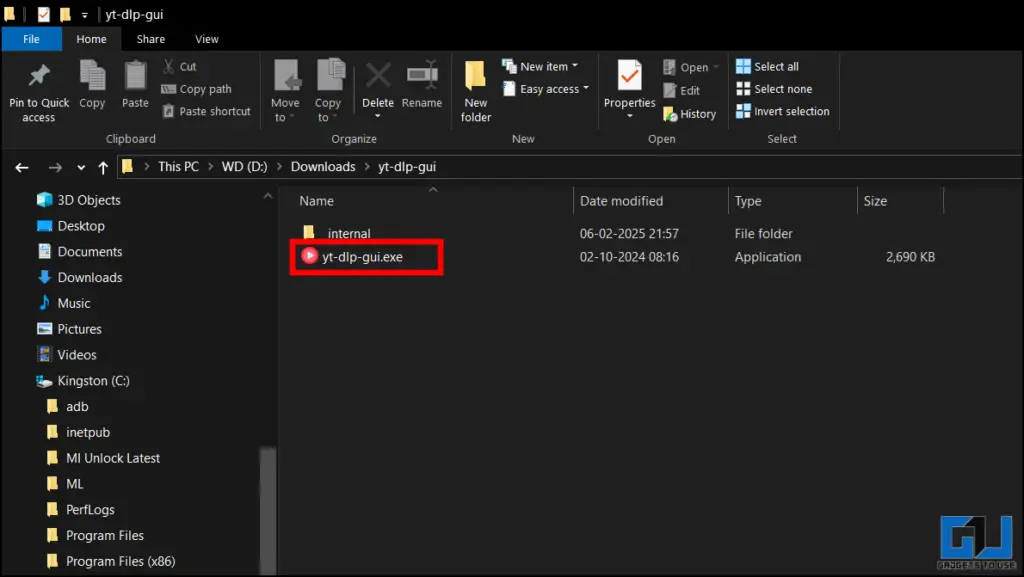The width and height of the screenshot is (1024, 577).
Task: Click the navigation pane scrollbar thumb
Action: (x=268, y=510)
